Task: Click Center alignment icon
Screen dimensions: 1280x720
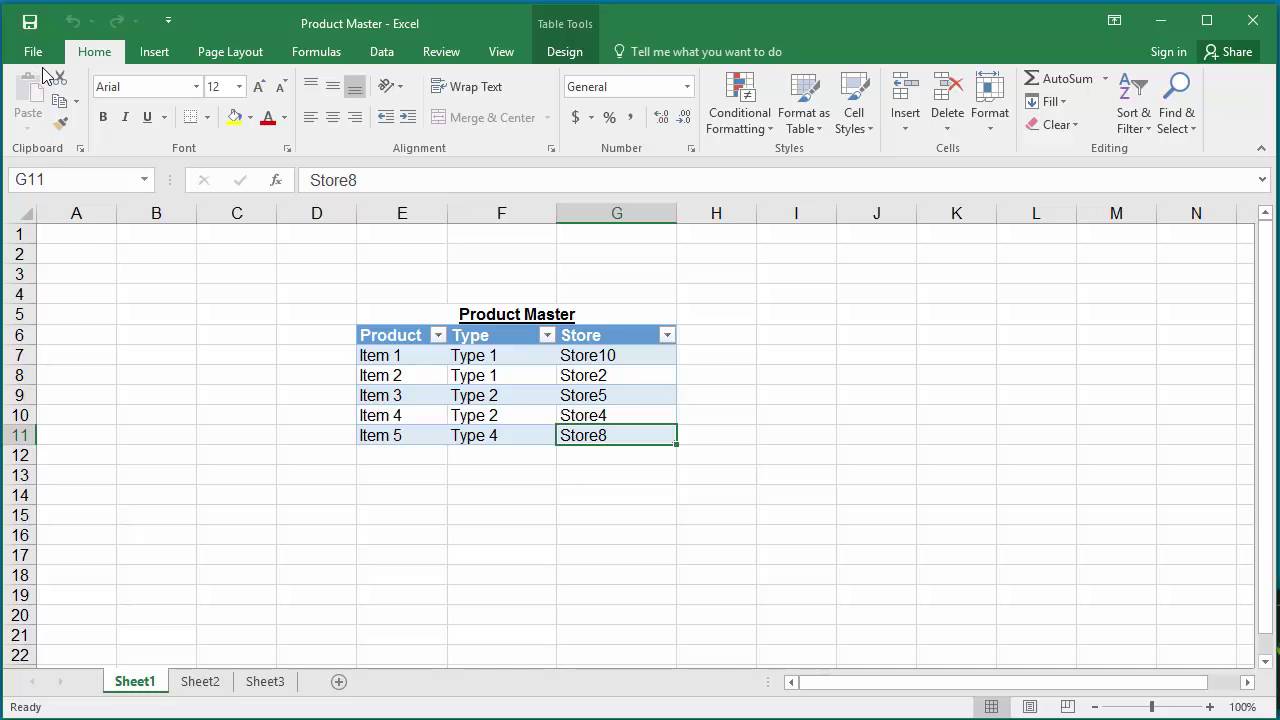Action: [333, 117]
